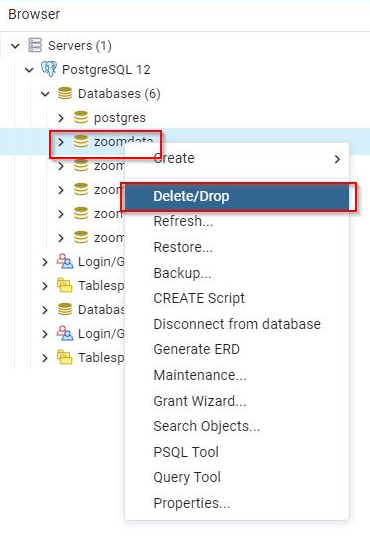Launch Grant Wizard... from the menu
Screen dimensions: 370x538
[237, 401]
